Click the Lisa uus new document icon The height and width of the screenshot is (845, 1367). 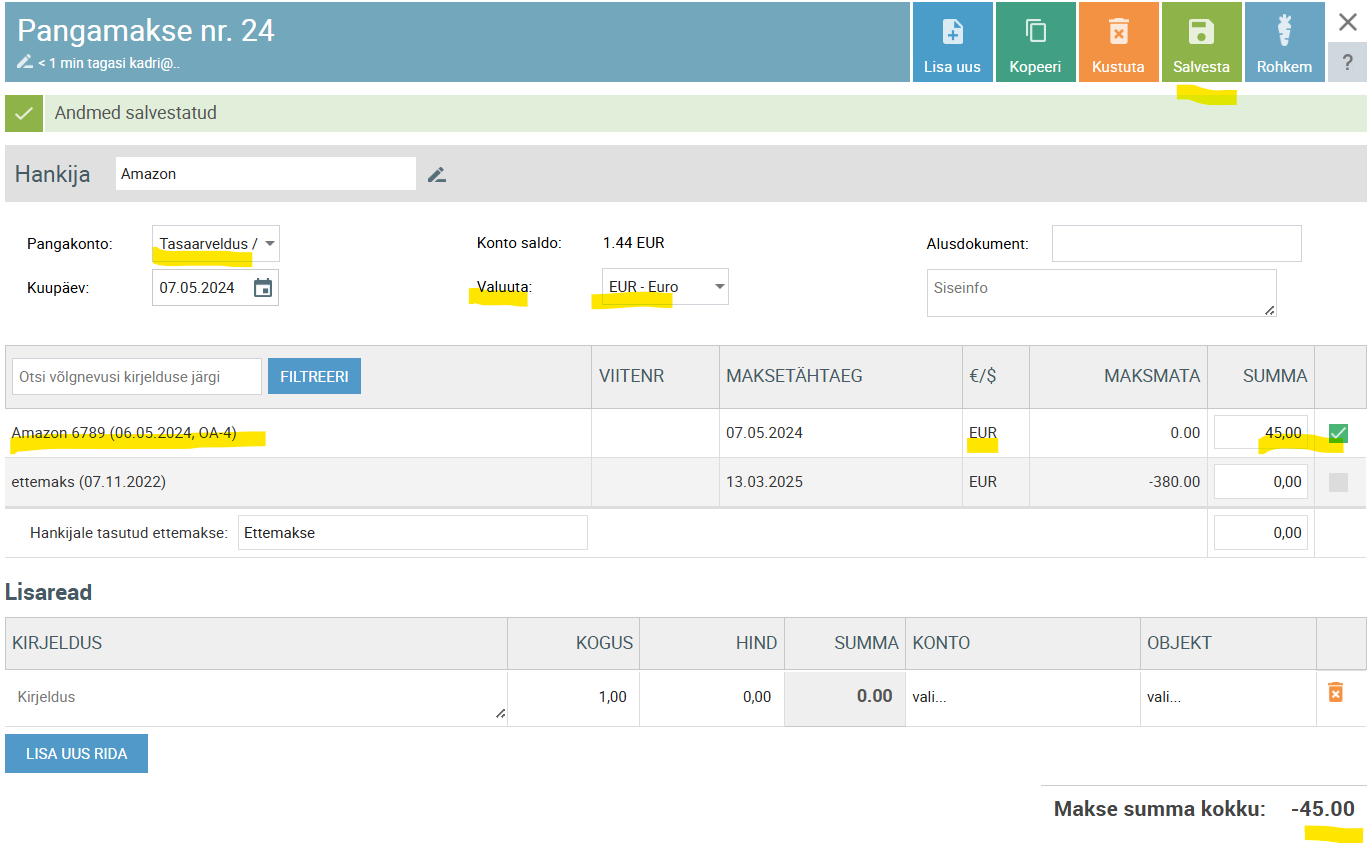952,33
